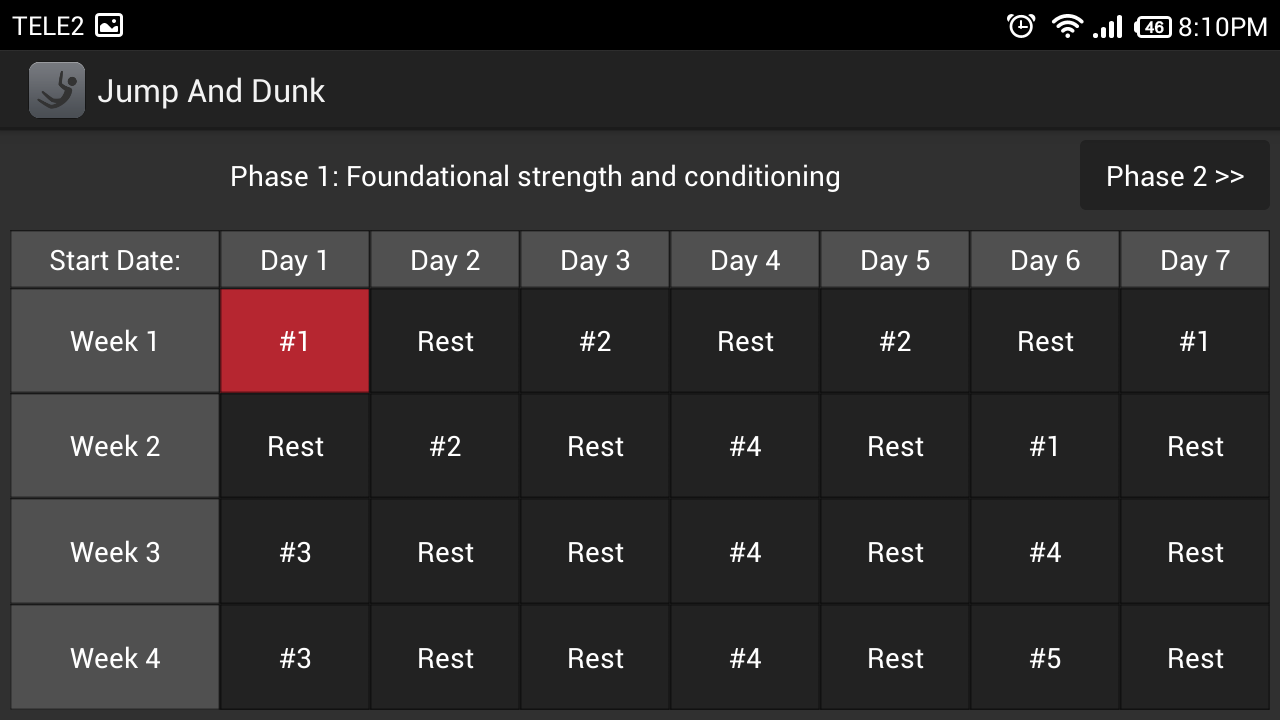1280x720 pixels.
Task: Select the Day 7 column header
Action: (x=1195, y=260)
